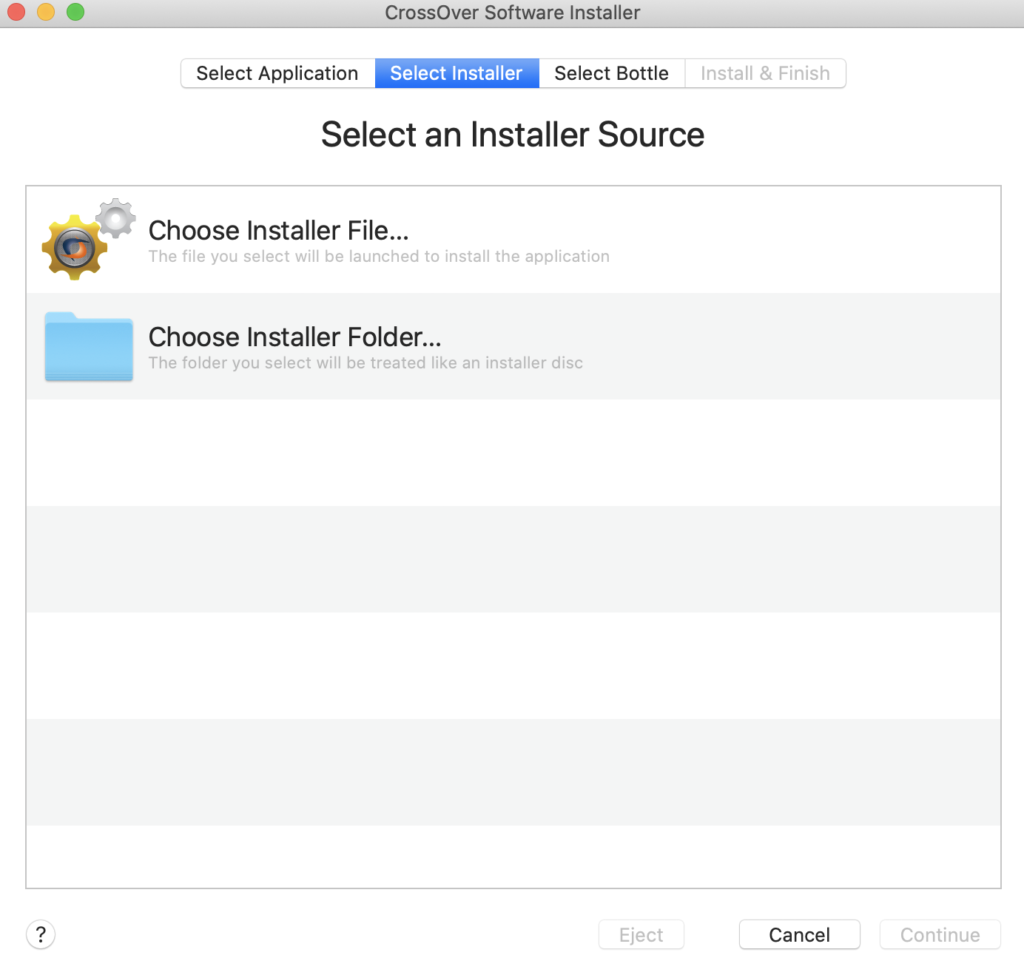The height and width of the screenshot is (975, 1024).
Task: Close the installer window with red button
Action: tap(17, 13)
